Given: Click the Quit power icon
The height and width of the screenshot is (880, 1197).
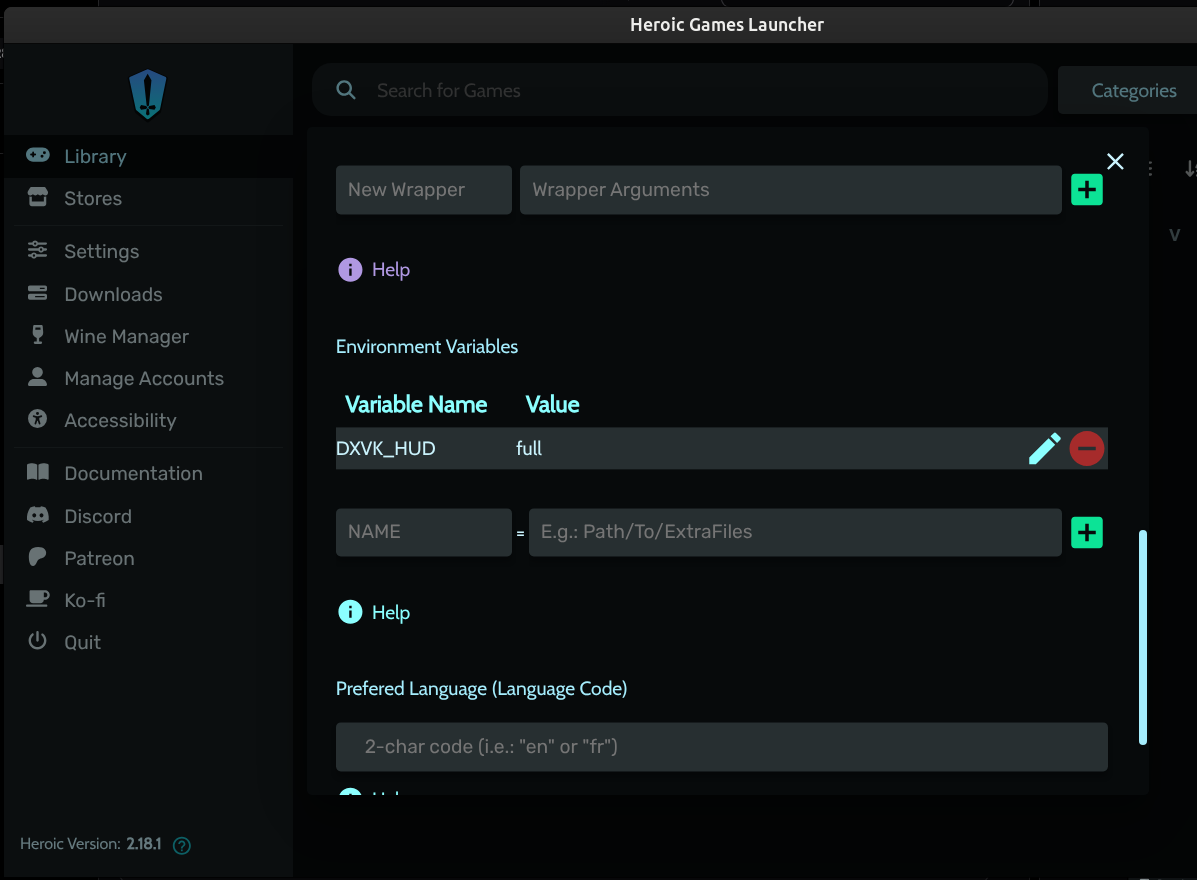Looking at the screenshot, I should pos(37,640).
